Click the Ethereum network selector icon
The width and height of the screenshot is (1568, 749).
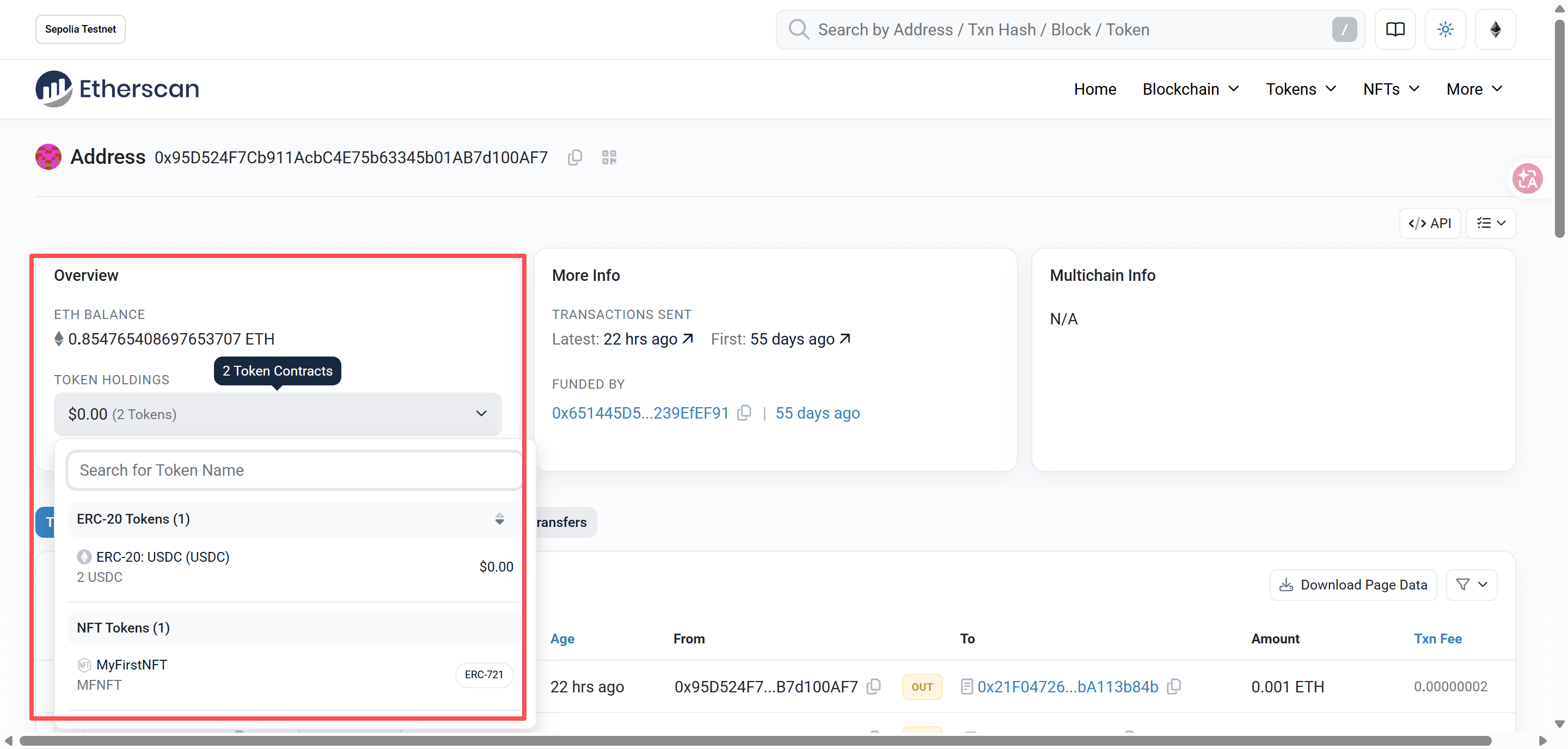(1494, 29)
